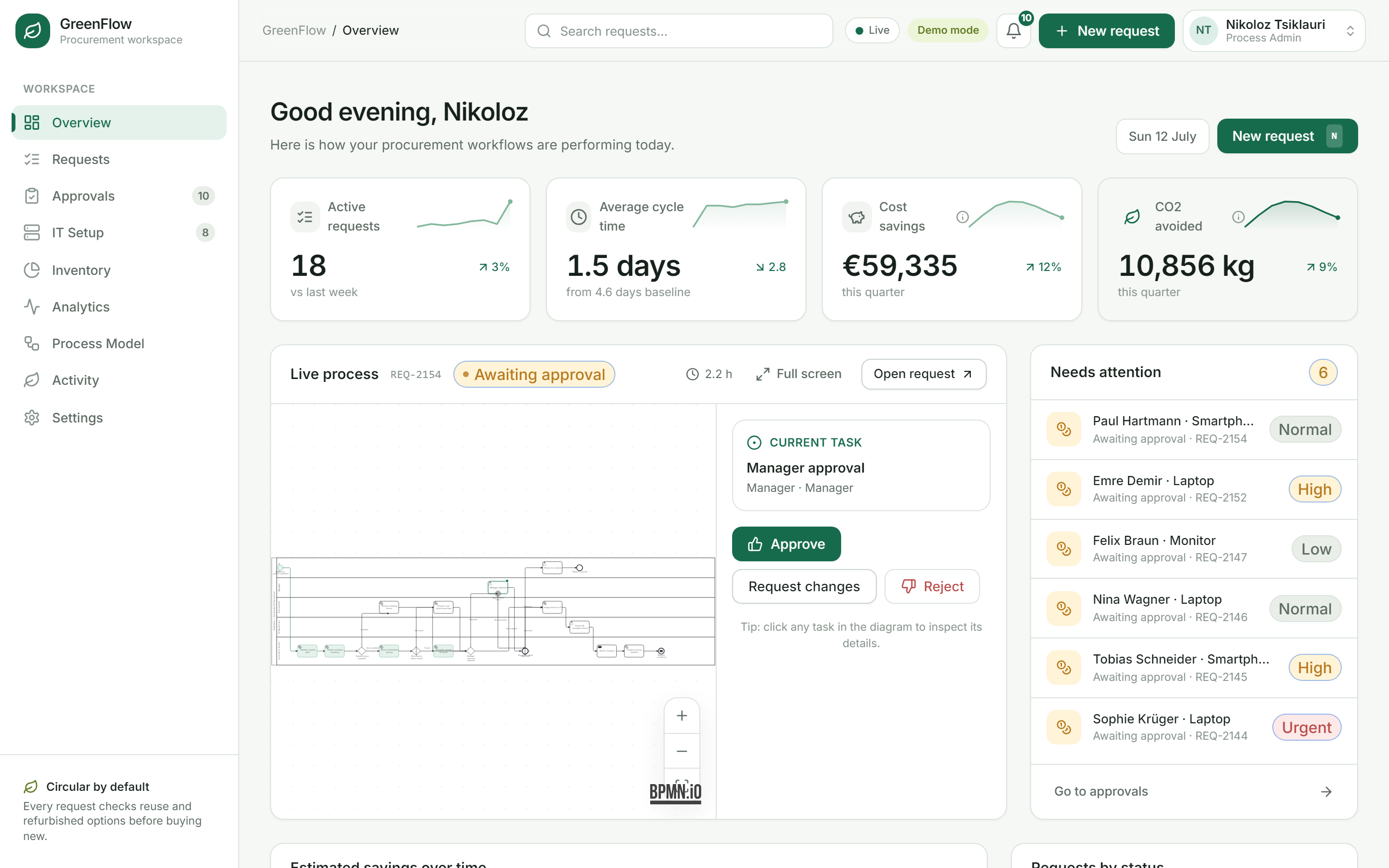Click the info icon on CO2 avoided card

[1238, 217]
